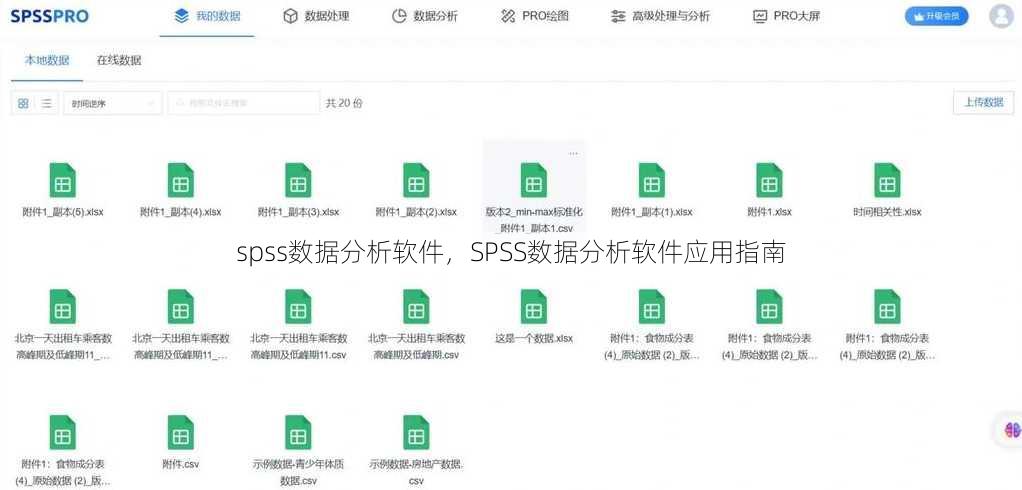
Task: Open 高级处理与分析 in top navigation
Action: pos(660,16)
